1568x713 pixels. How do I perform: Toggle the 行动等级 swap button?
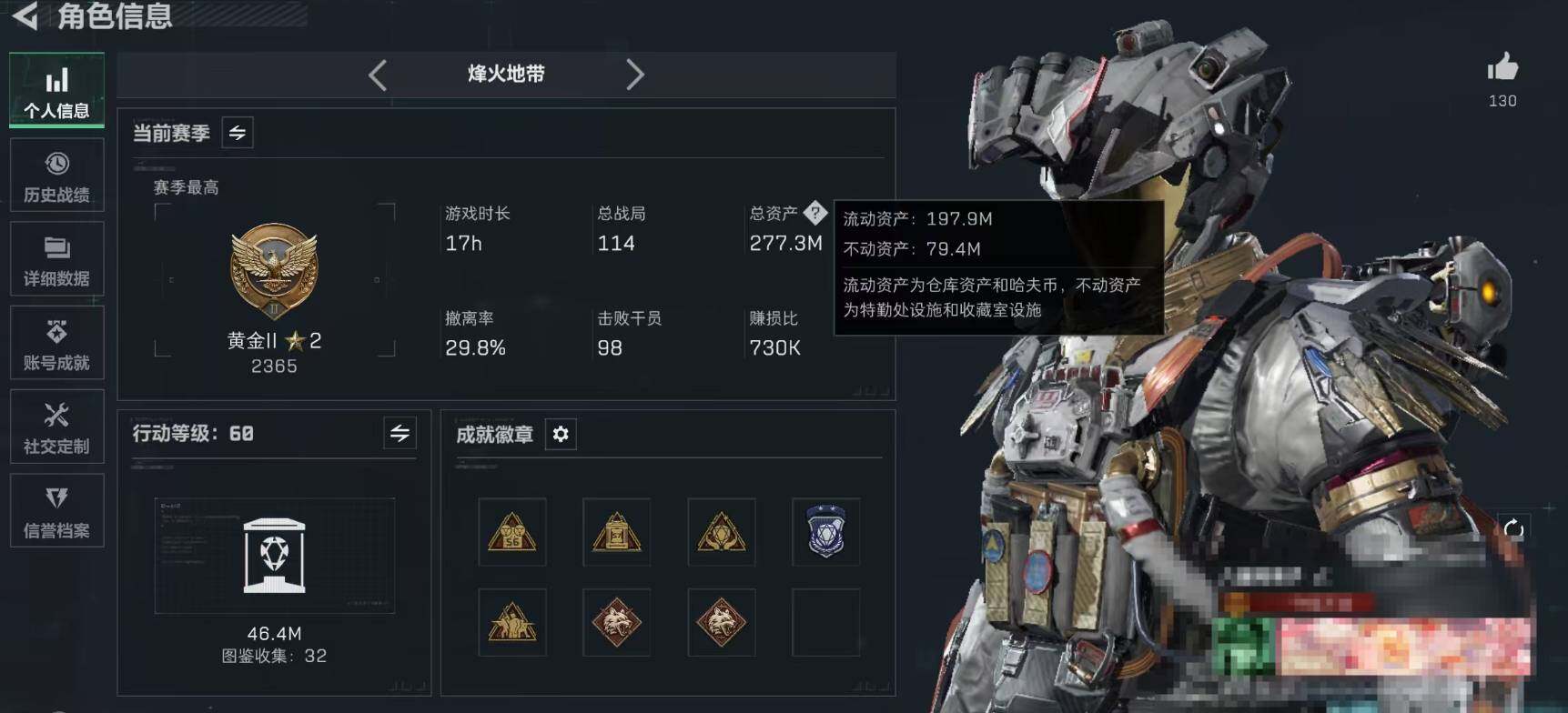pos(400,433)
